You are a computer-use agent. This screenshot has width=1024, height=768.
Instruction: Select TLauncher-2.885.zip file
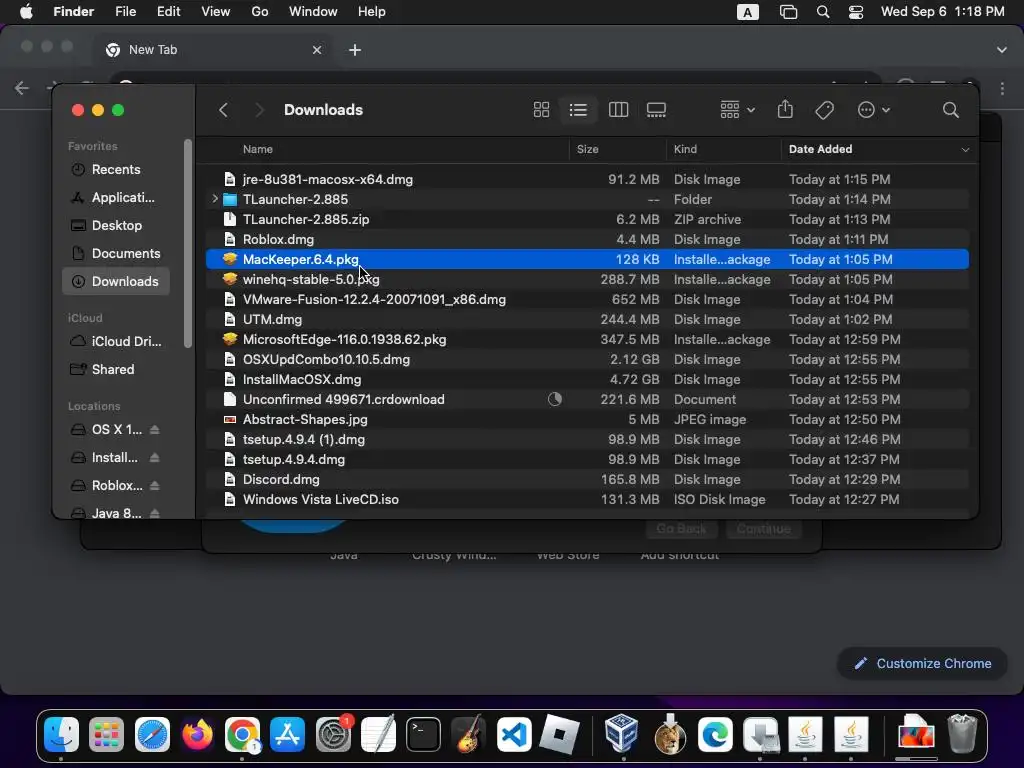587,219
